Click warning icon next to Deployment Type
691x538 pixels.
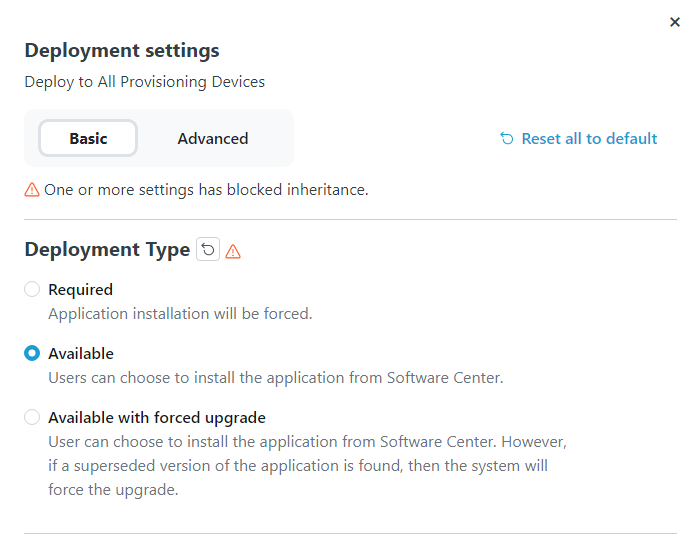233,251
